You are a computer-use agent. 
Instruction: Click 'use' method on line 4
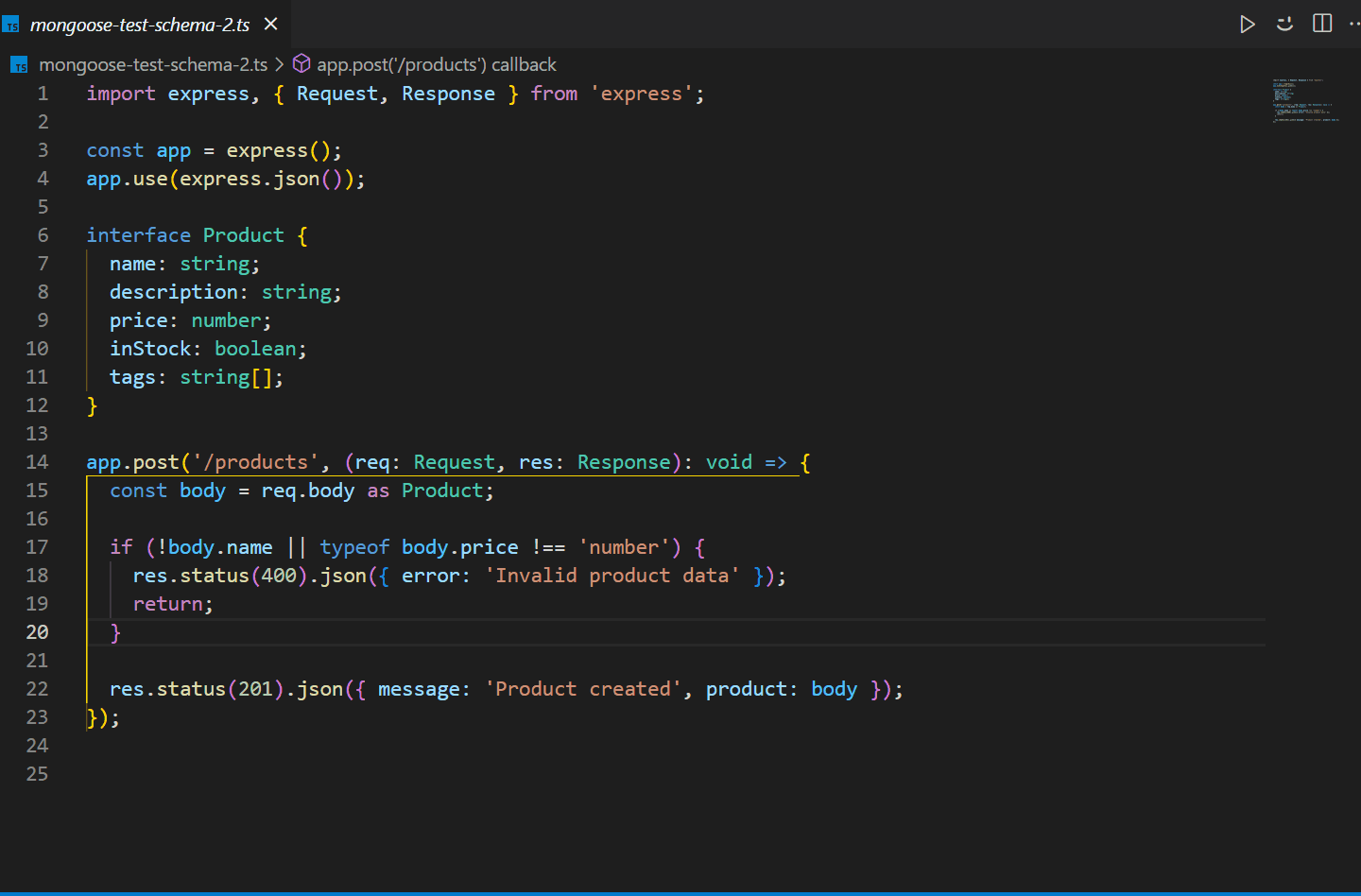150,179
